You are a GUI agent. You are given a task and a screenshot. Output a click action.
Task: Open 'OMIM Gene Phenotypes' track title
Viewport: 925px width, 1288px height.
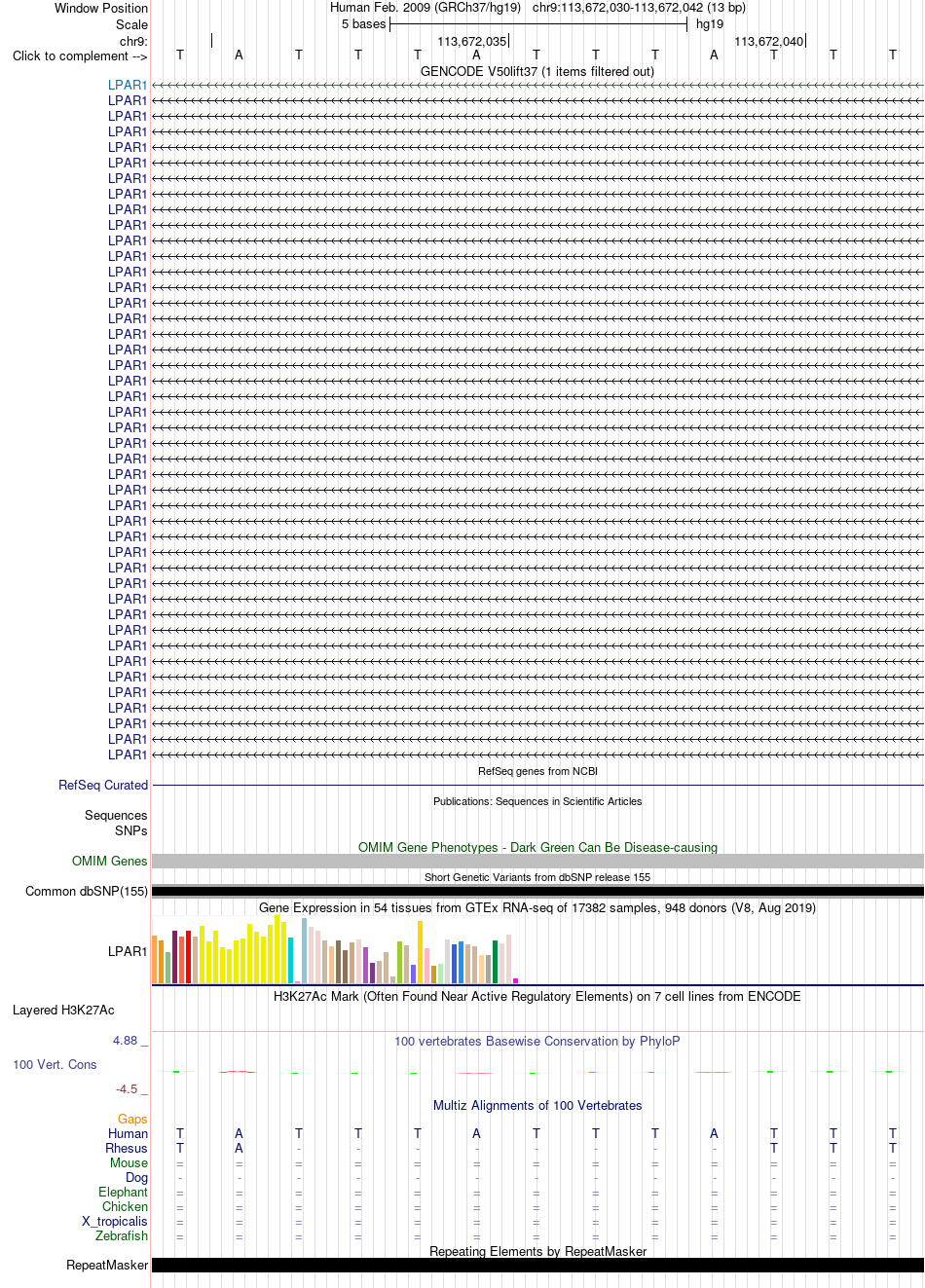[x=537, y=847]
